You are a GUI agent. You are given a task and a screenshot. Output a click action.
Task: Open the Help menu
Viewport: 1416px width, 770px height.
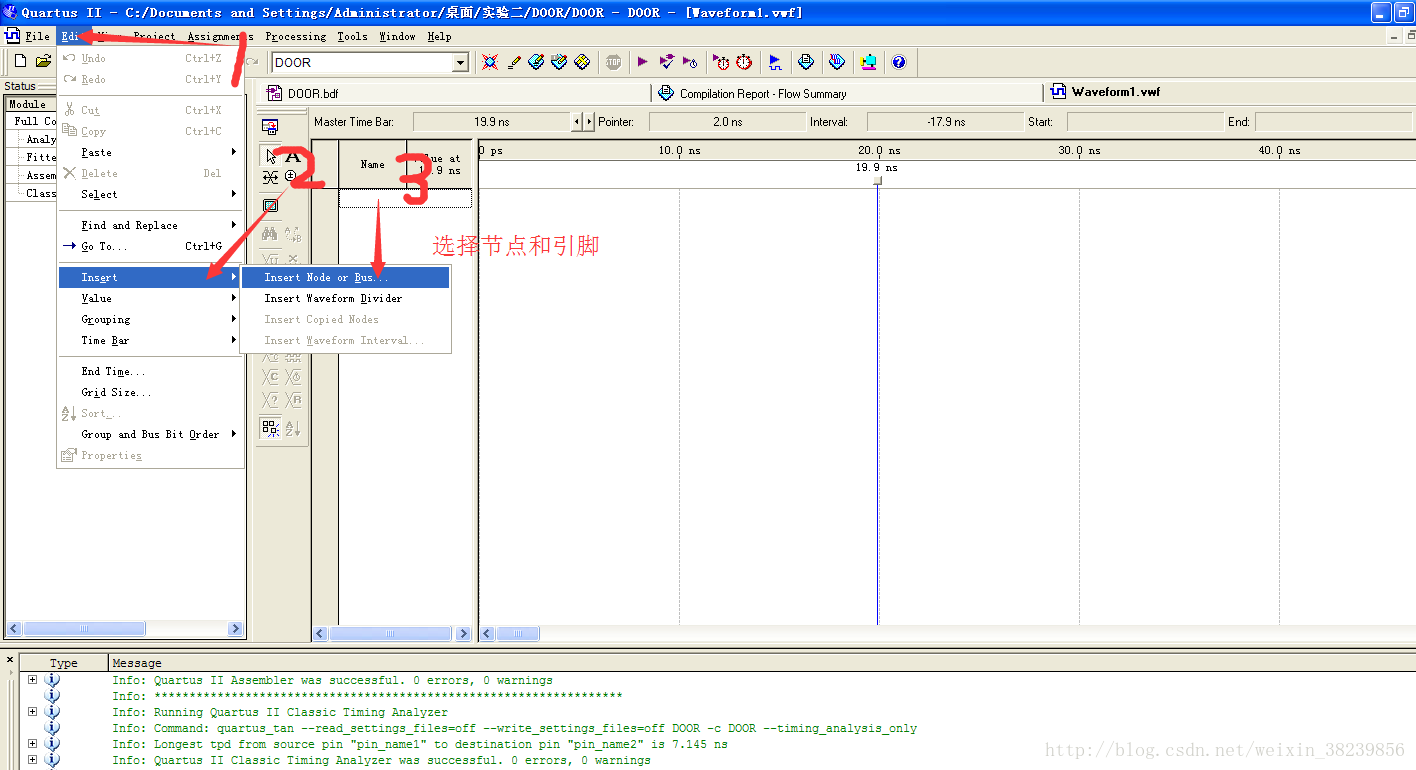coord(440,36)
